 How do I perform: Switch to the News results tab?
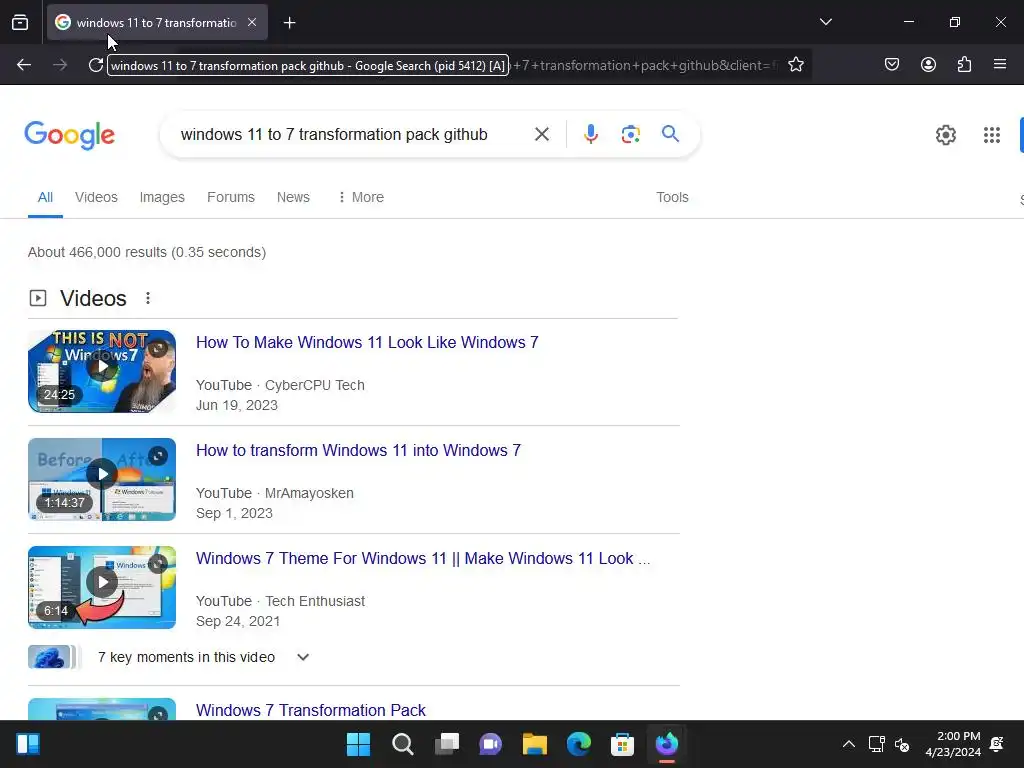[x=293, y=197]
